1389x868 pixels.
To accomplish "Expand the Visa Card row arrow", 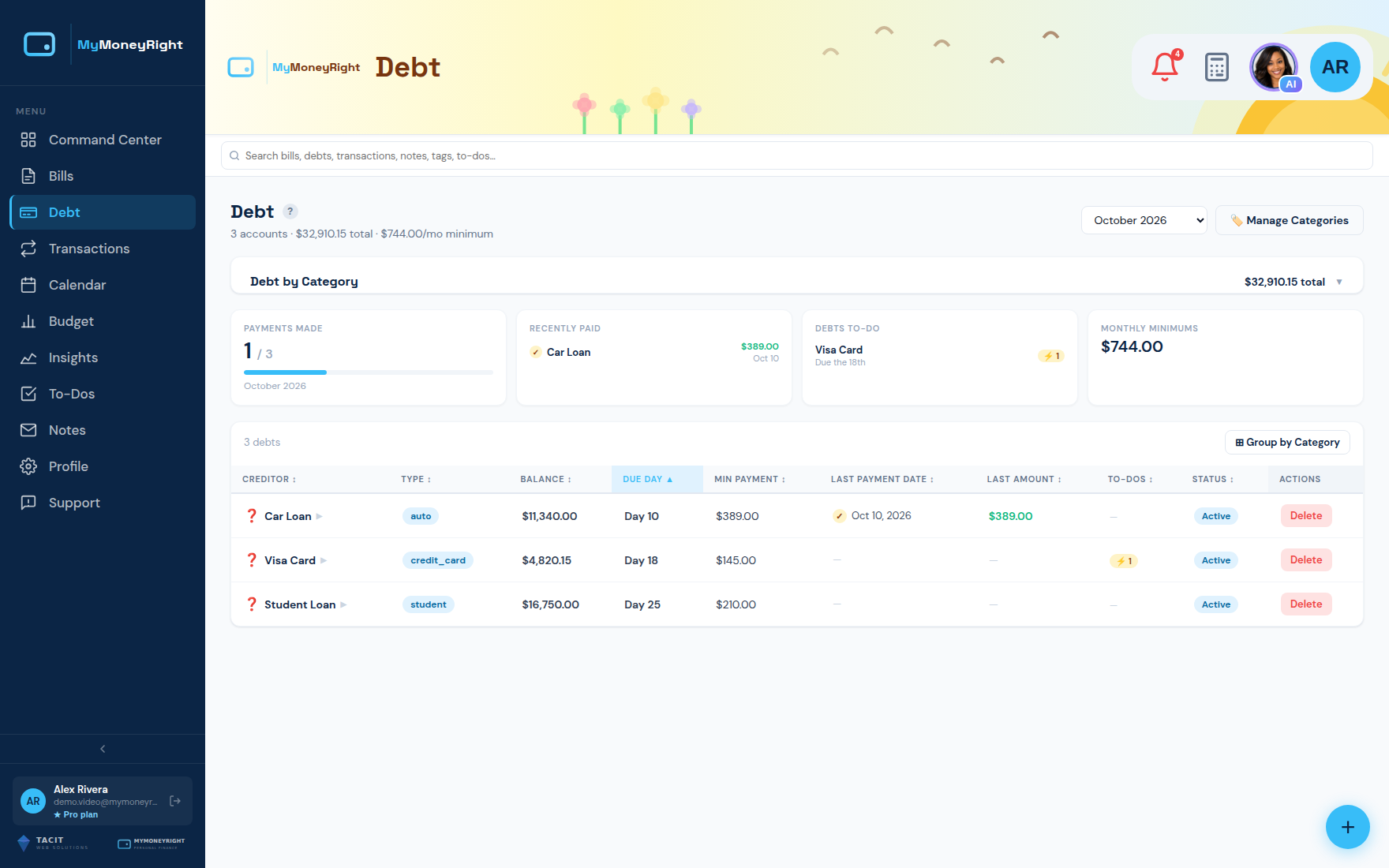I will click(x=324, y=560).
